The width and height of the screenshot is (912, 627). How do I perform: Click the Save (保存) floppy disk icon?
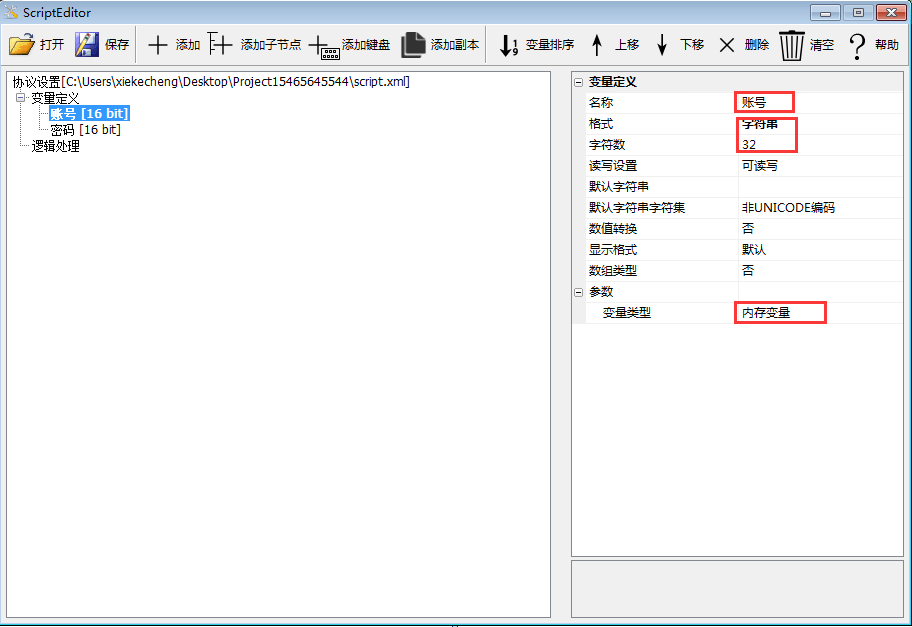(x=87, y=45)
